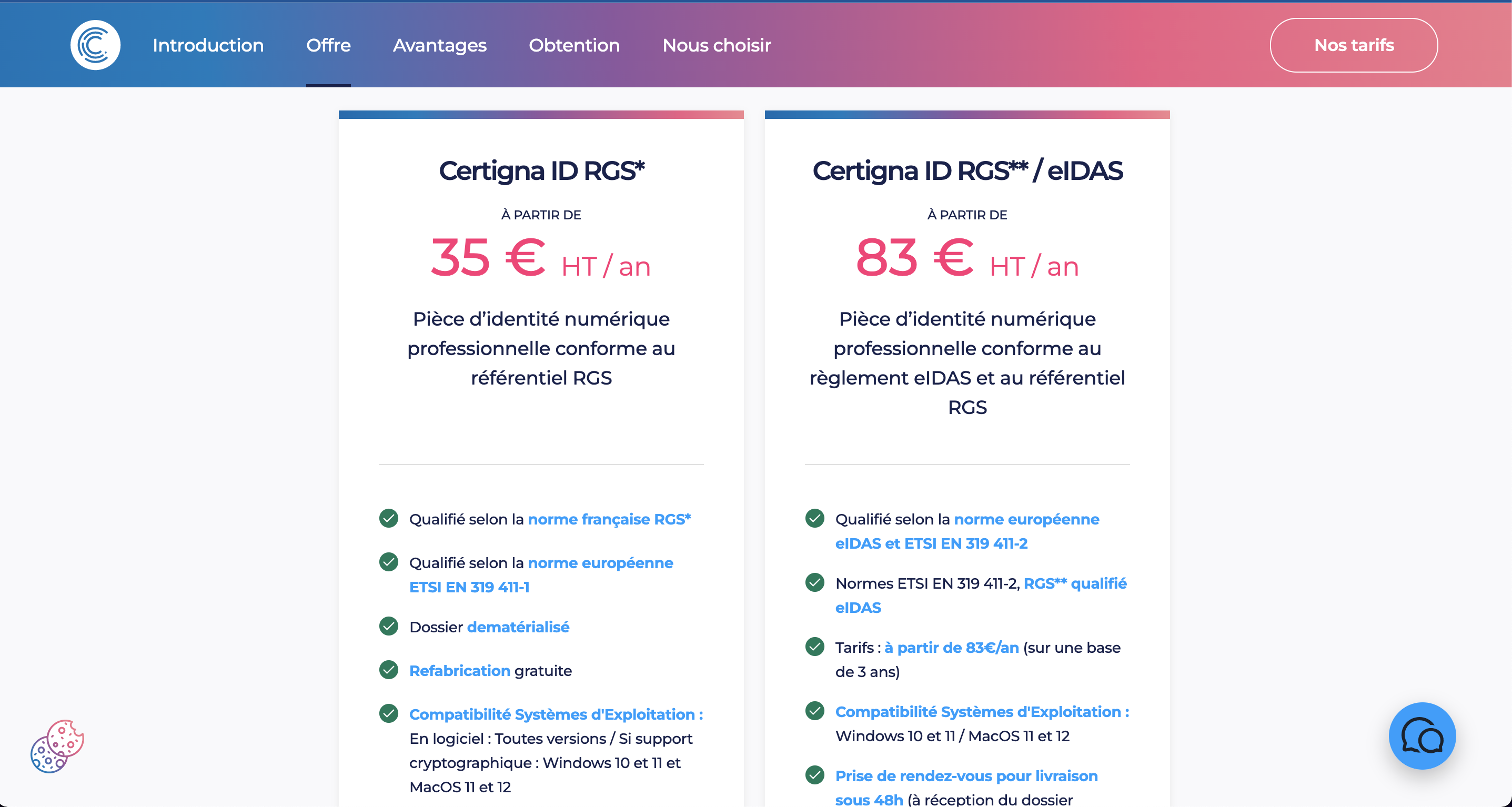Screen dimensions: 1512x807
Task: Click checkmark beside Prise de rendez-vous item
Action: pos(815,775)
